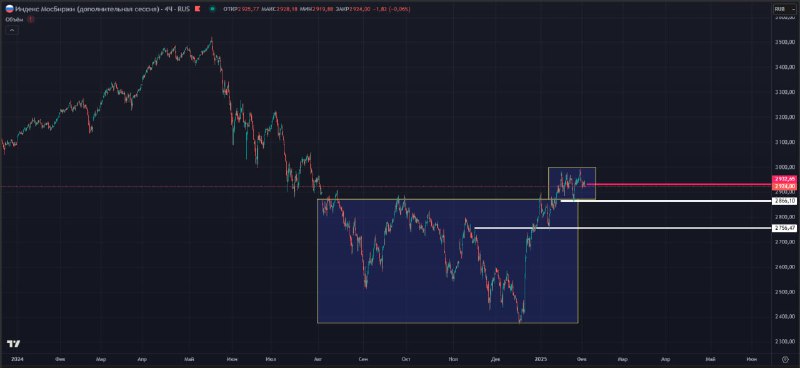Click the Russian flag symbol icon
This screenshot has width=800, height=368.
(x=9, y=9)
